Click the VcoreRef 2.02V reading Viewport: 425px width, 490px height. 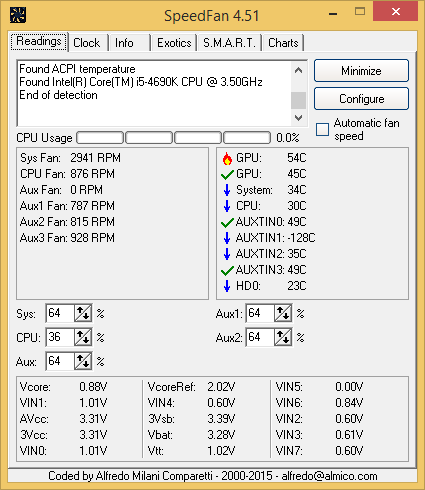tap(191, 387)
